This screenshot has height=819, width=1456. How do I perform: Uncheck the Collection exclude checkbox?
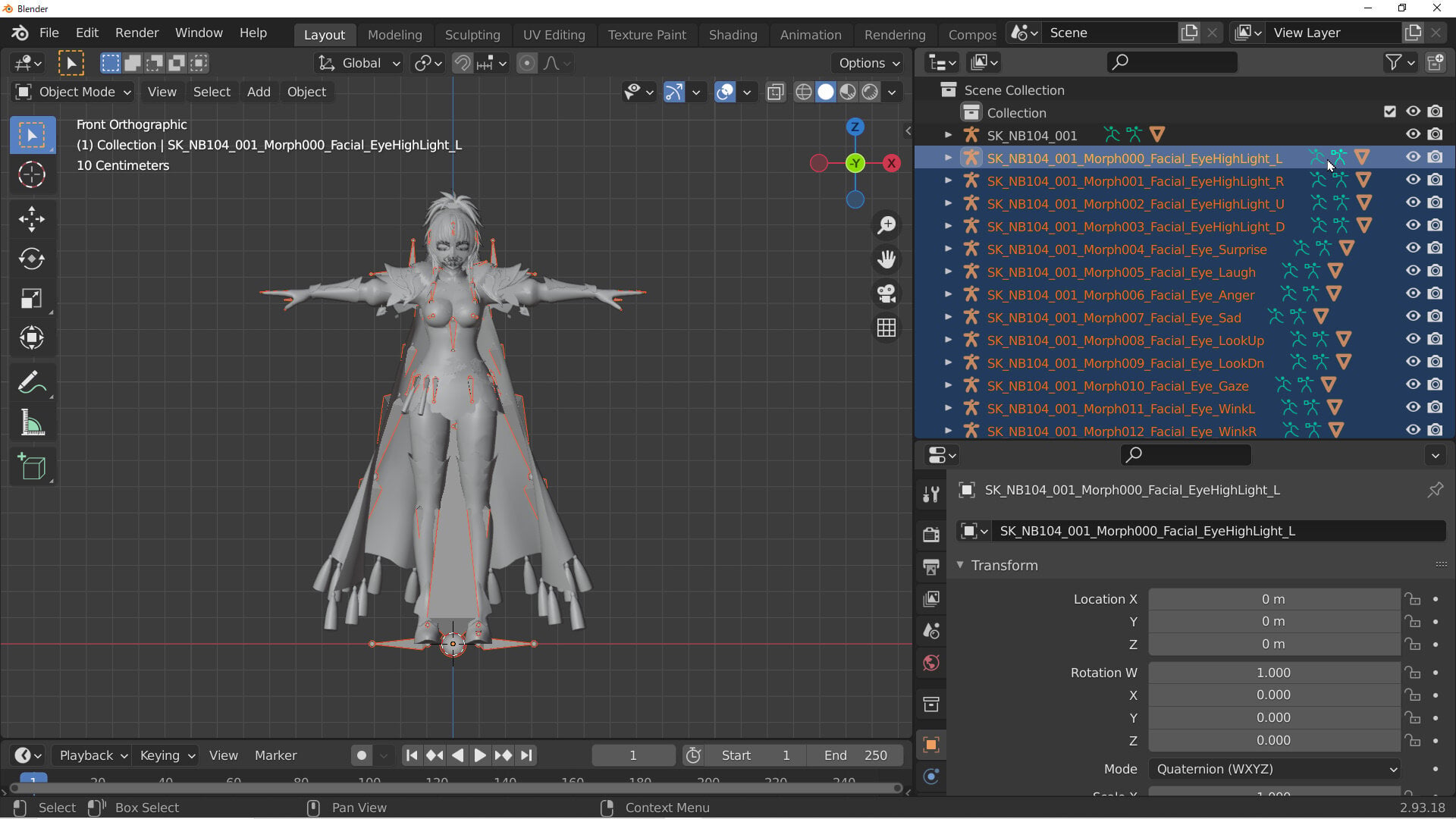pos(1390,112)
